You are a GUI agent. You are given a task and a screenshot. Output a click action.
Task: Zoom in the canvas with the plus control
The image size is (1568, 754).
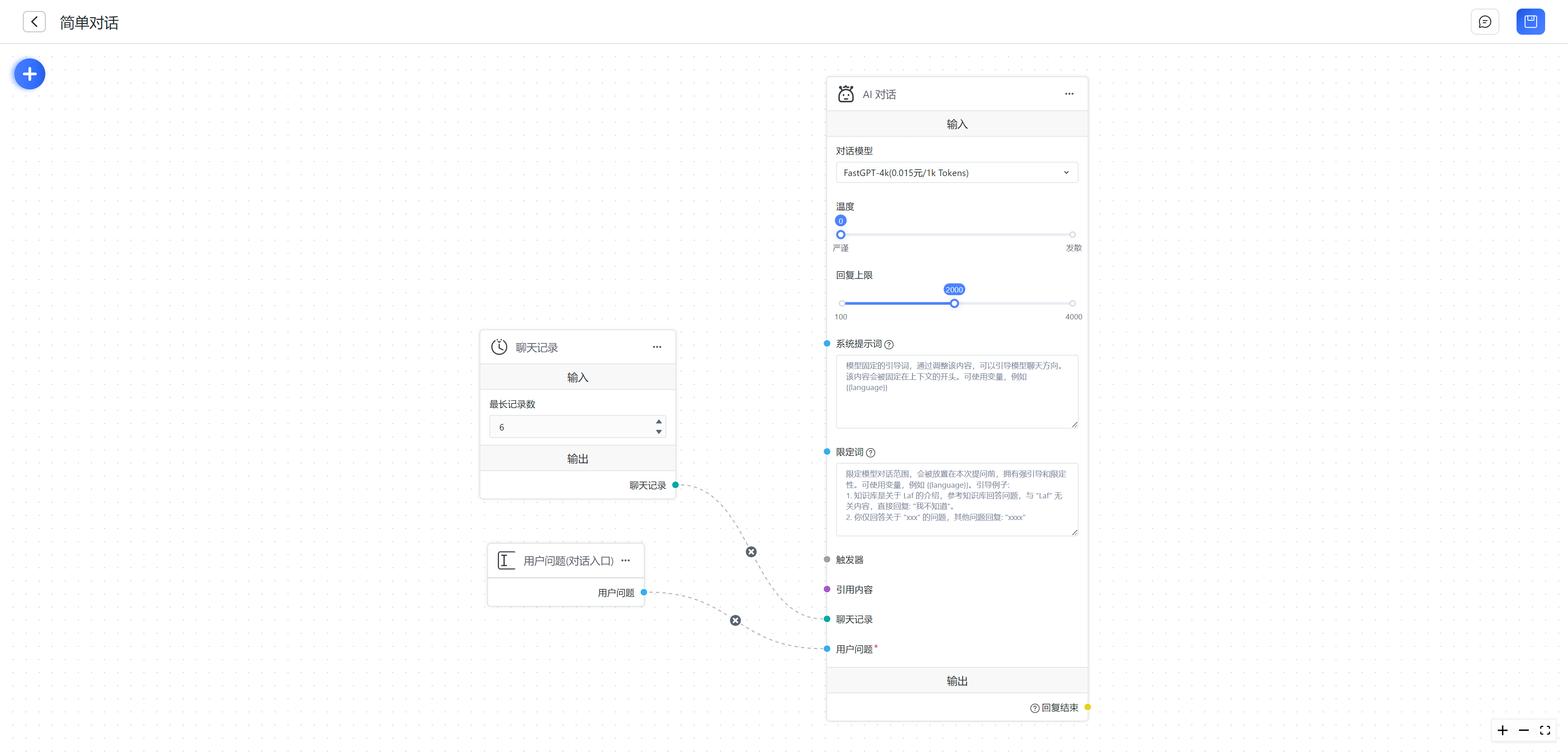pyautogui.click(x=1502, y=730)
